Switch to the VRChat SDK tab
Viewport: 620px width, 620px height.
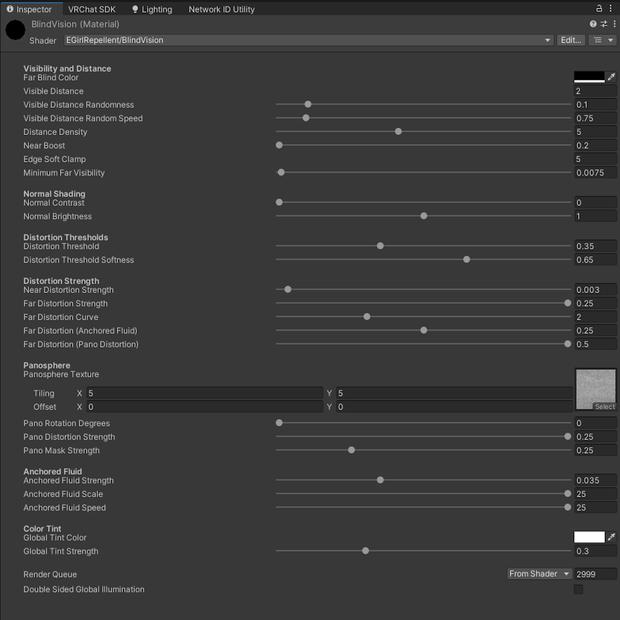[x=92, y=9]
